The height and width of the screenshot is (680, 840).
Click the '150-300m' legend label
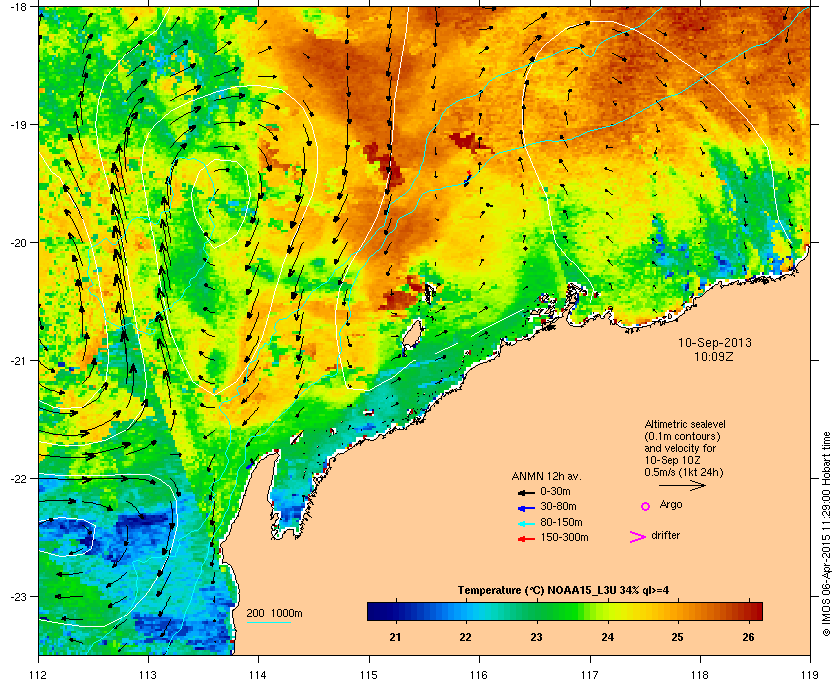564,537
